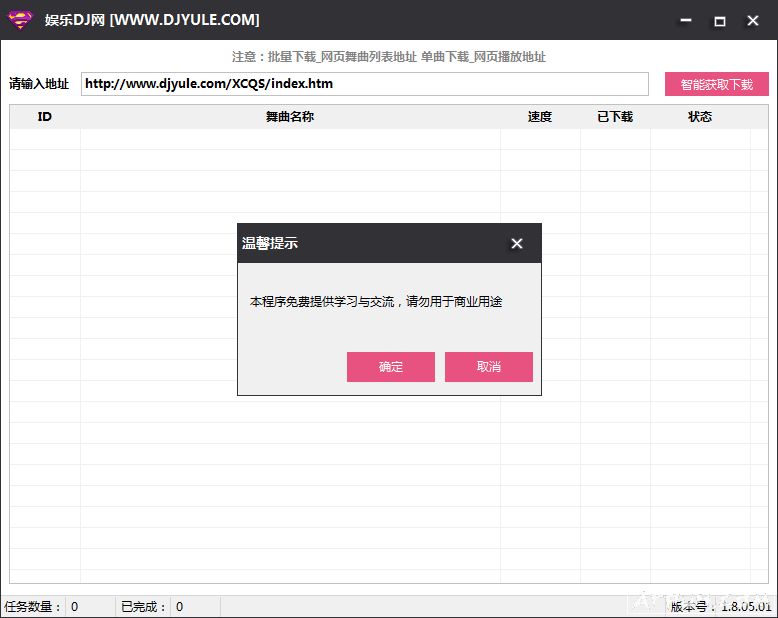Click the 状态 column header
The image size is (778, 618).
(x=700, y=117)
